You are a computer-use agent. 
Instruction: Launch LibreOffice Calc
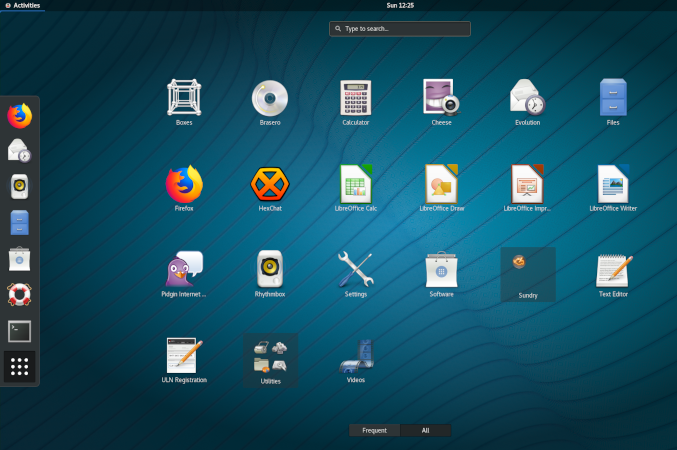355,188
